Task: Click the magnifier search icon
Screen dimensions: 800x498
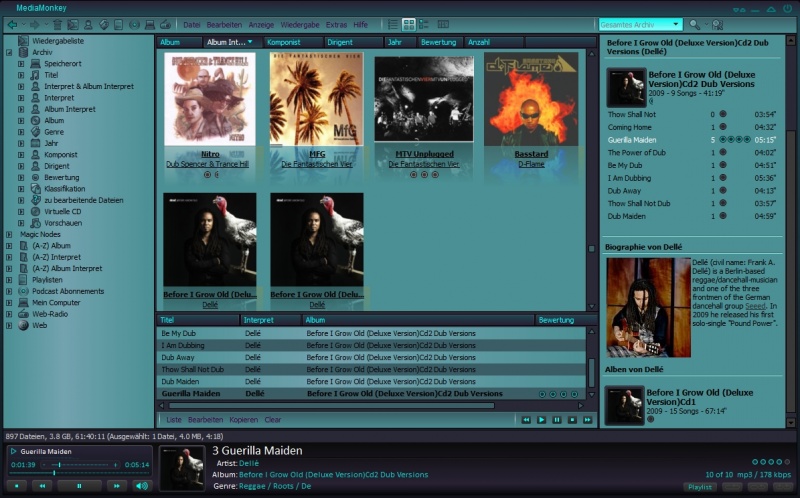Action: pos(694,24)
